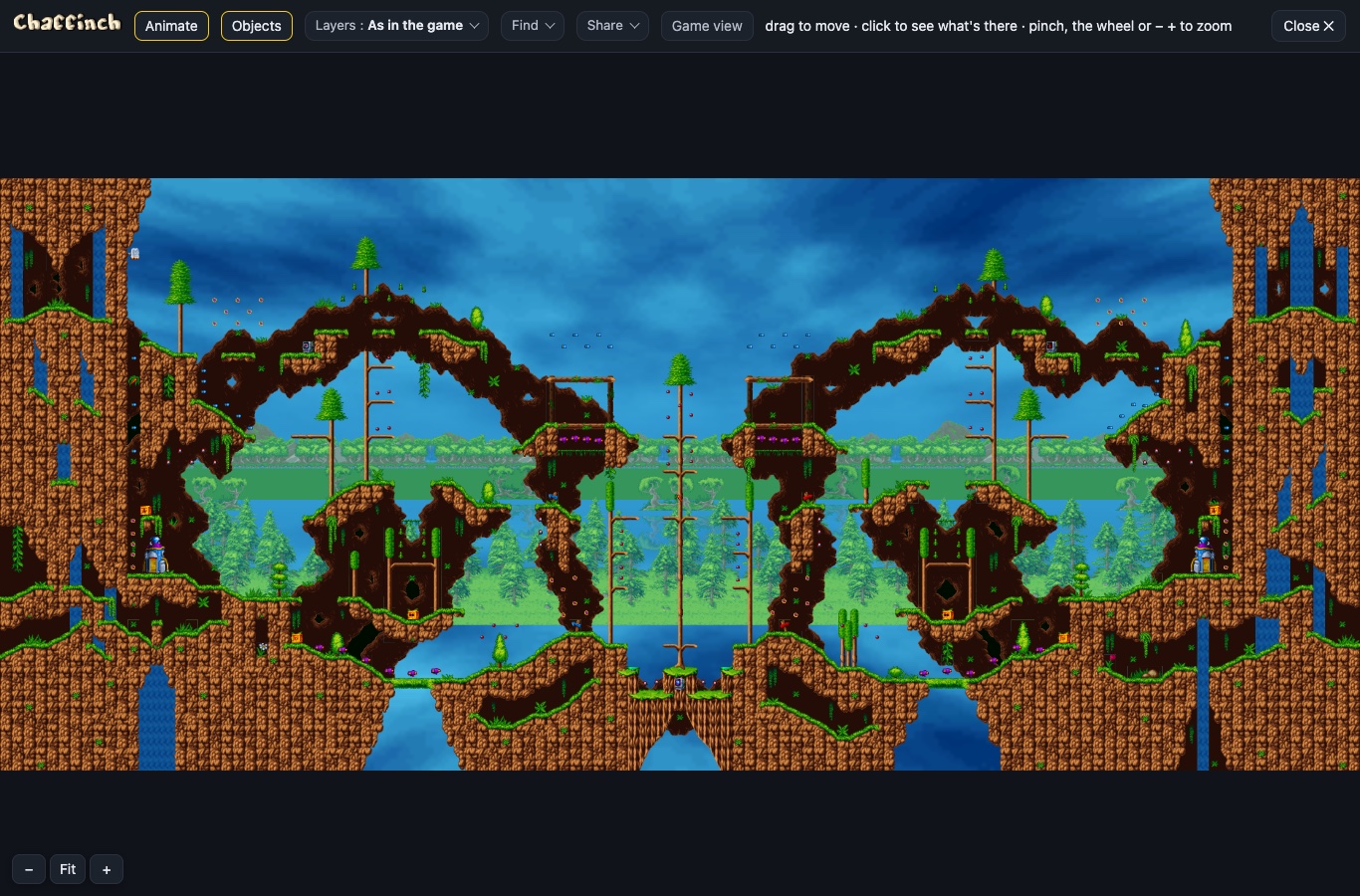Screen dimensions: 1360x896
Task: Open the Share dropdown
Action: pos(612,26)
